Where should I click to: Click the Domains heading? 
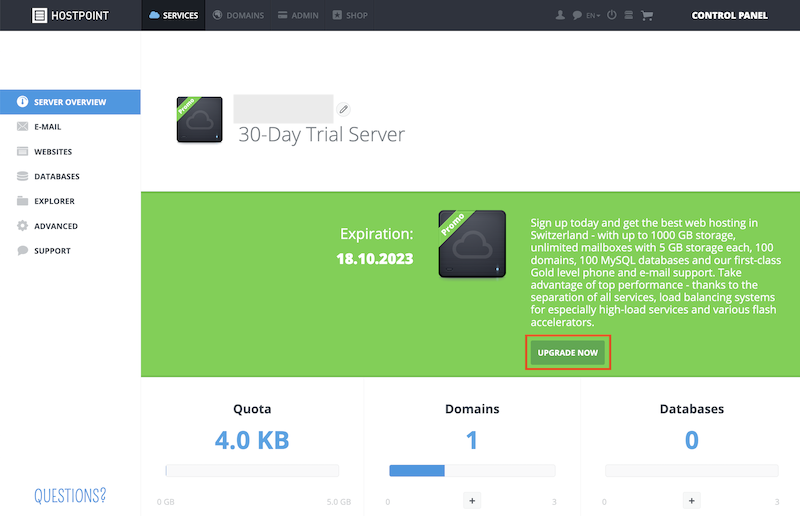(472, 409)
